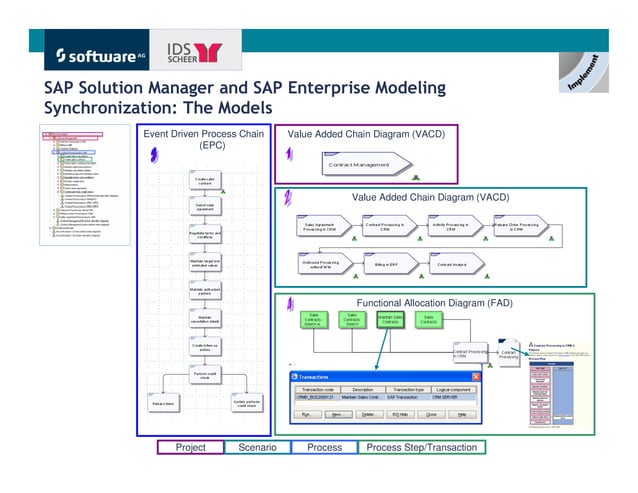This screenshot has height=493, width=638.
Task: Open the Help button in Transactions dialog
Action: click(x=462, y=414)
